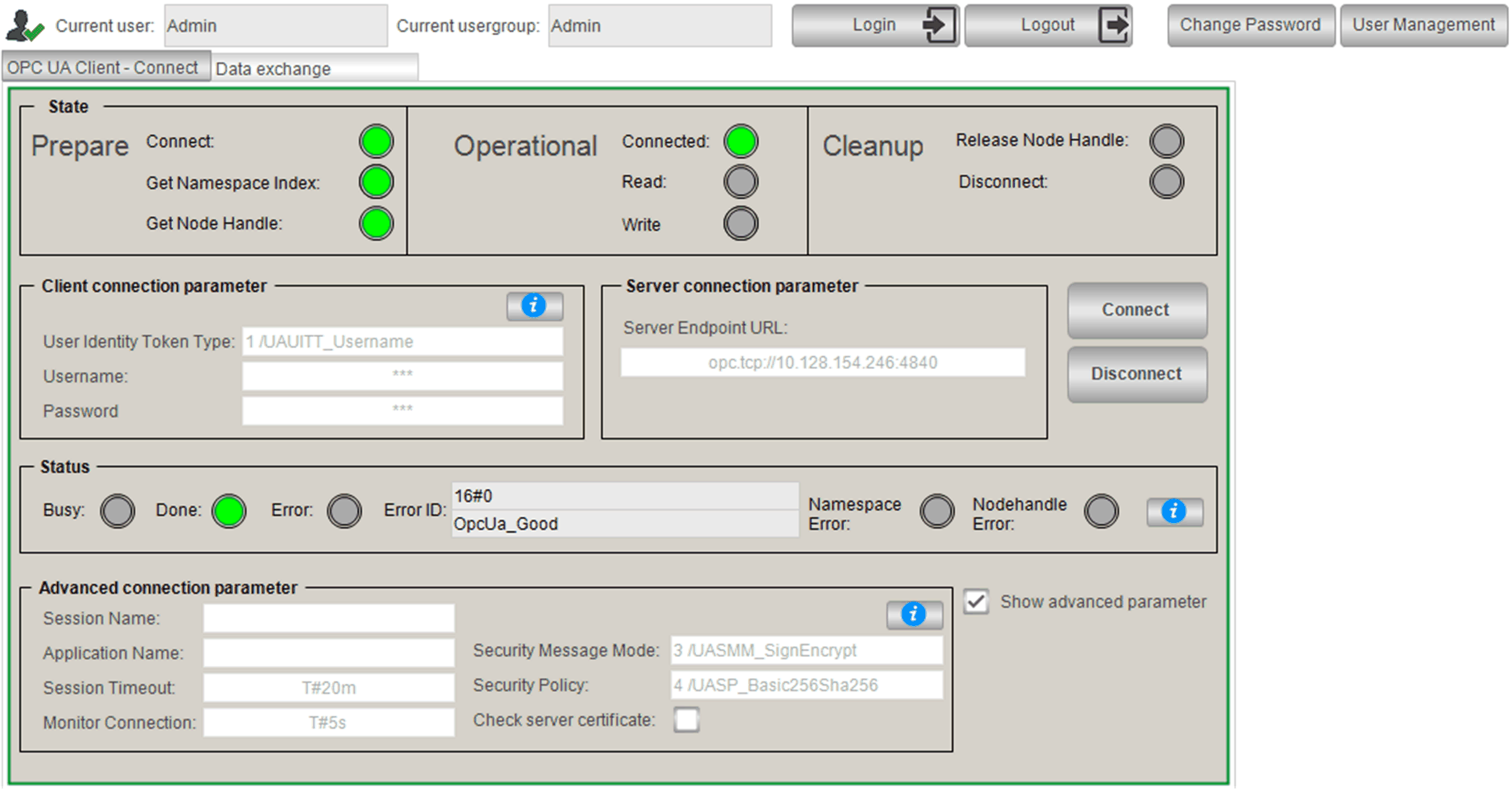1512x789 pixels.
Task: Click the info icon in Client connection parameter
Action: pos(534,306)
